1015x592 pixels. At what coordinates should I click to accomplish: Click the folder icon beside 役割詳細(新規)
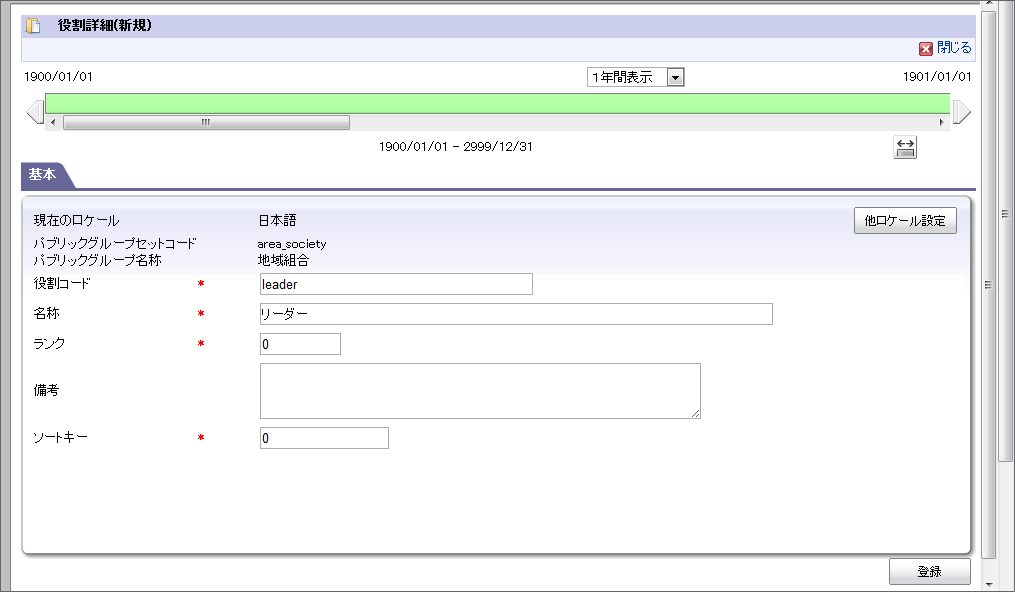[33, 26]
